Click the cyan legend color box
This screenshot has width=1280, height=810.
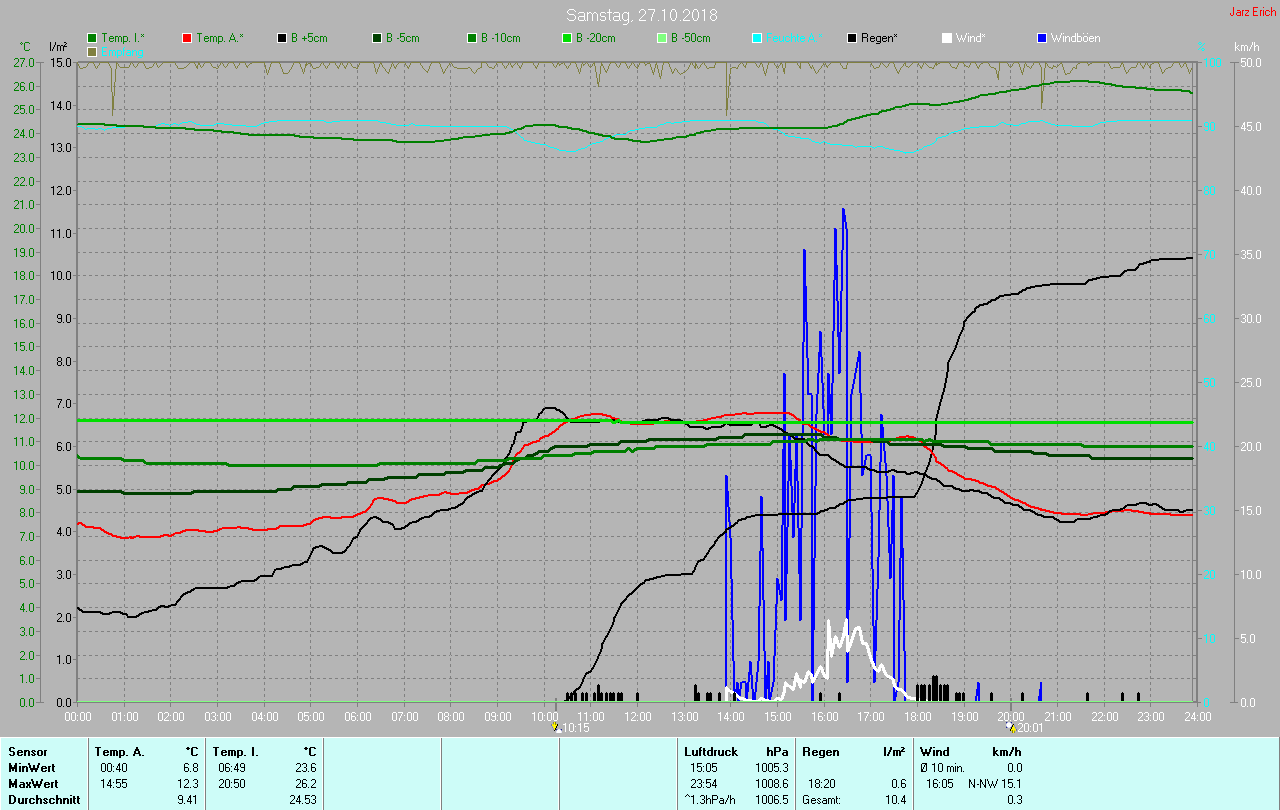[x=757, y=38]
